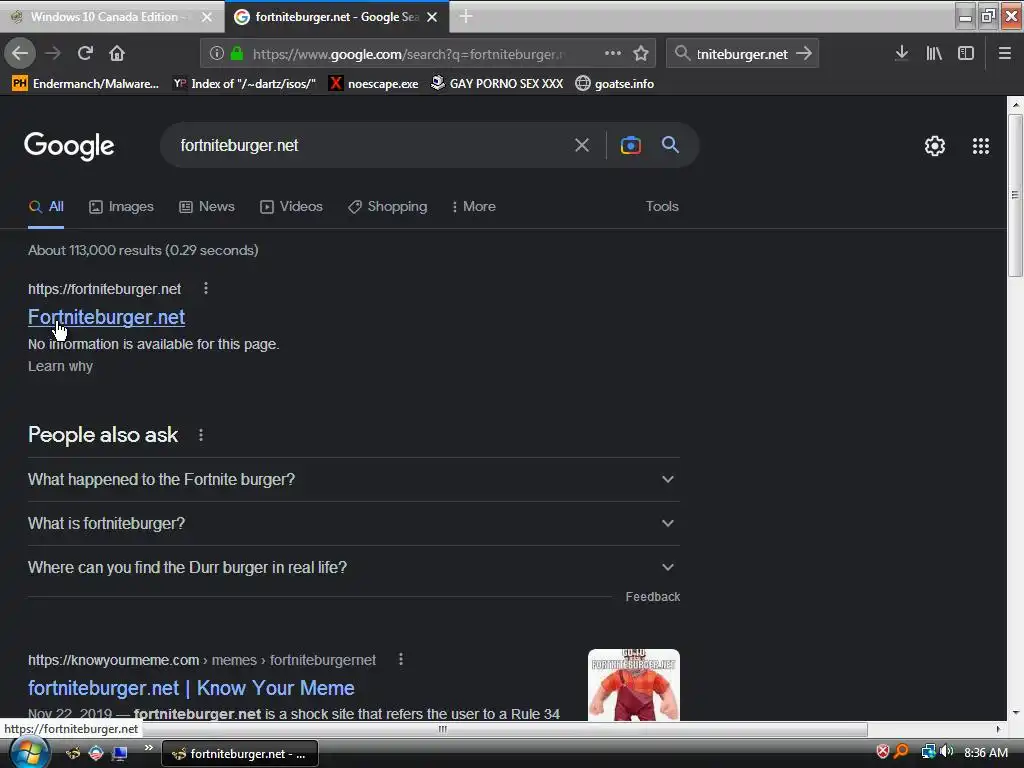The width and height of the screenshot is (1024, 768).
Task: Bookmark this page with the star icon
Action: [x=641, y=54]
